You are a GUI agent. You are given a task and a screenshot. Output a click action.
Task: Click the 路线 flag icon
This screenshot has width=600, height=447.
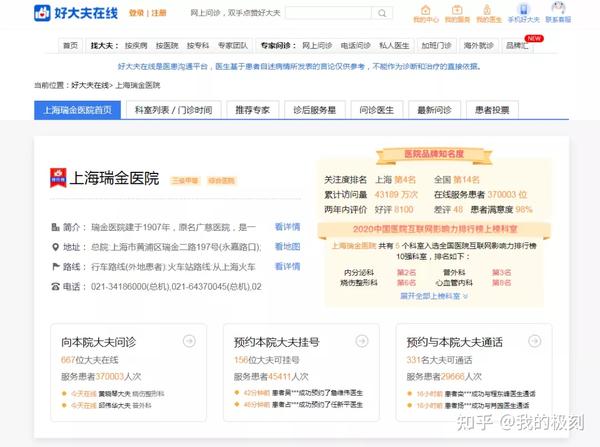coord(55,266)
